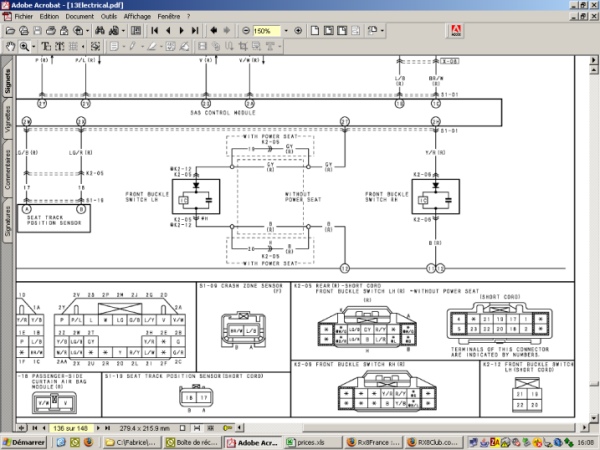Expand the Zoom tool options arrow
This screenshot has width=600, height=450.
point(34,47)
